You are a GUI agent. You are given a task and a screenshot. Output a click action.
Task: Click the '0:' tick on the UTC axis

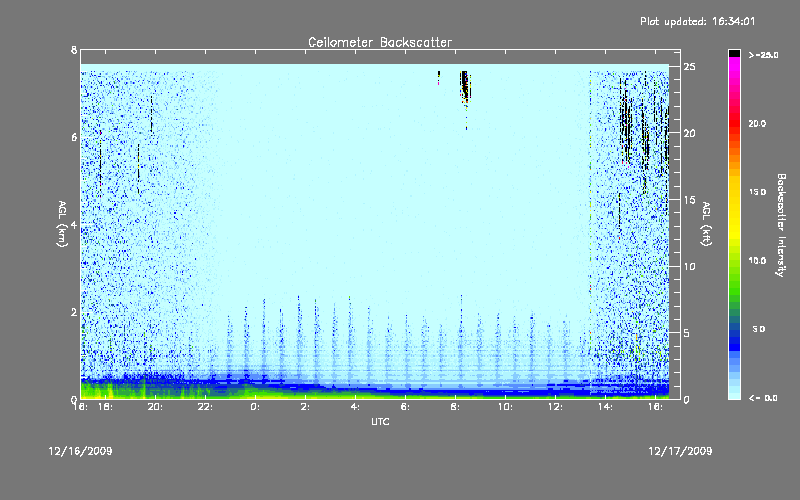(255, 407)
